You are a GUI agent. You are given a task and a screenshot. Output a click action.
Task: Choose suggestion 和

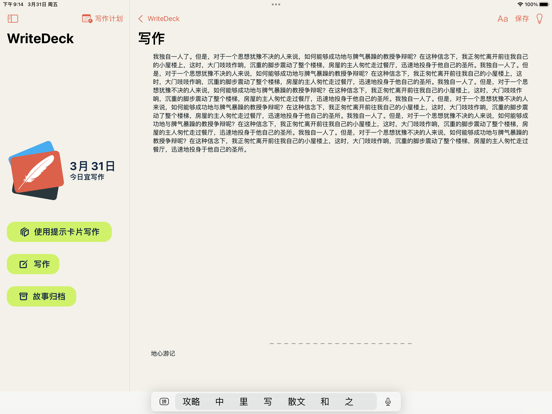(325, 401)
